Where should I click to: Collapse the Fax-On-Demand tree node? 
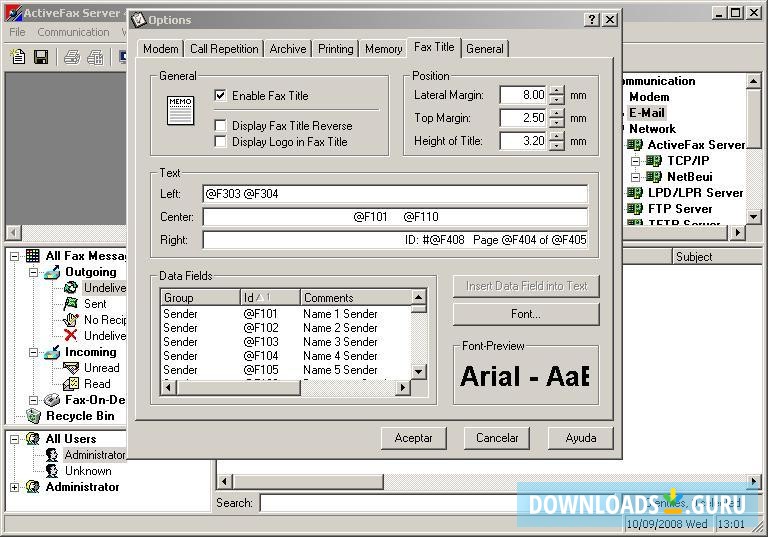pyautogui.click(x=33, y=400)
